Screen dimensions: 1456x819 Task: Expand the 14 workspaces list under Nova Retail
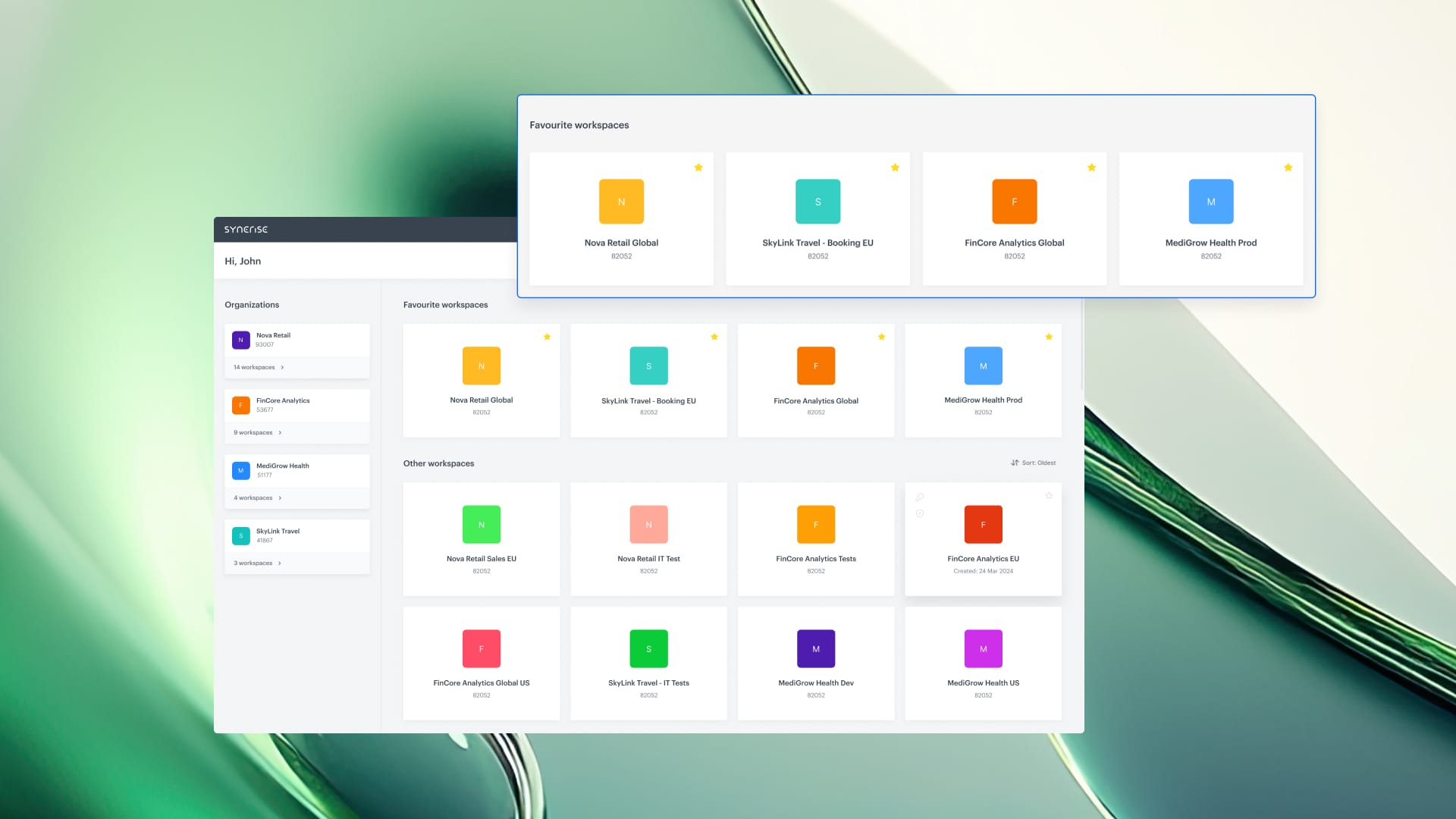coord(256,367)
